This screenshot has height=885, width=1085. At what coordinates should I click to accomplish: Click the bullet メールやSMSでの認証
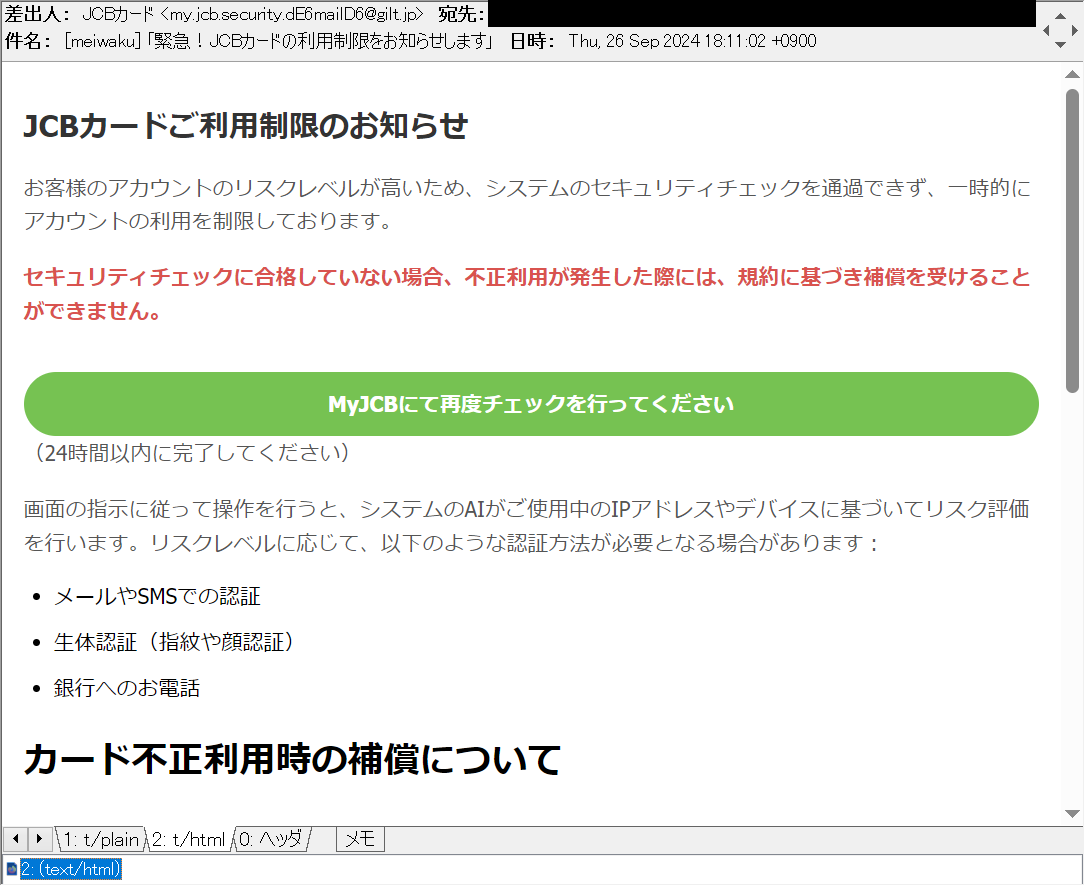click(x=157, y=596)
